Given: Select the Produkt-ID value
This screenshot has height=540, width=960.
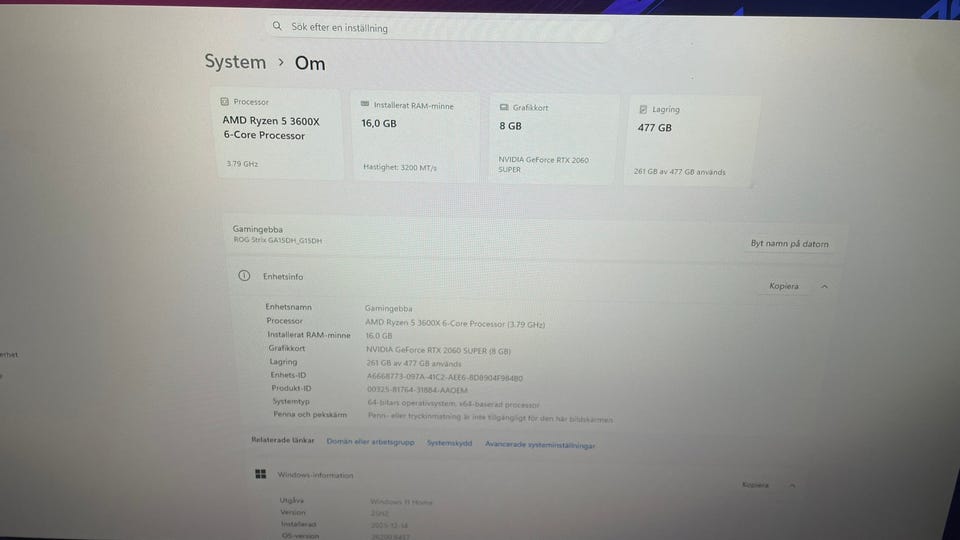Looking at the screenshot, I should coord(417,390).
